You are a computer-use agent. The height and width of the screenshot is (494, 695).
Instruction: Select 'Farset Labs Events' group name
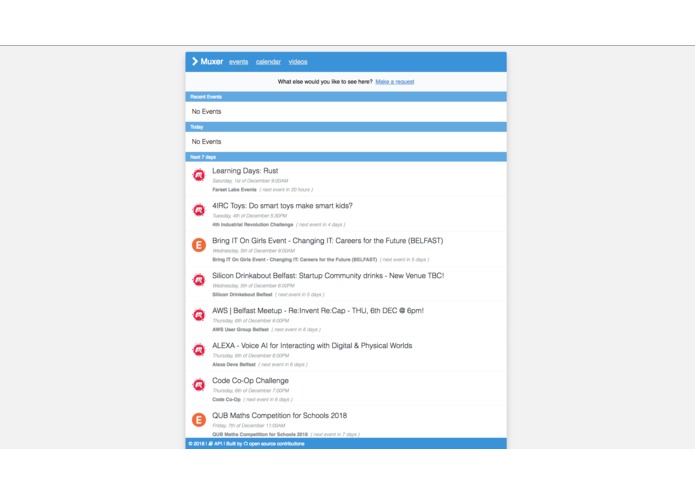(x=234, y=190)
